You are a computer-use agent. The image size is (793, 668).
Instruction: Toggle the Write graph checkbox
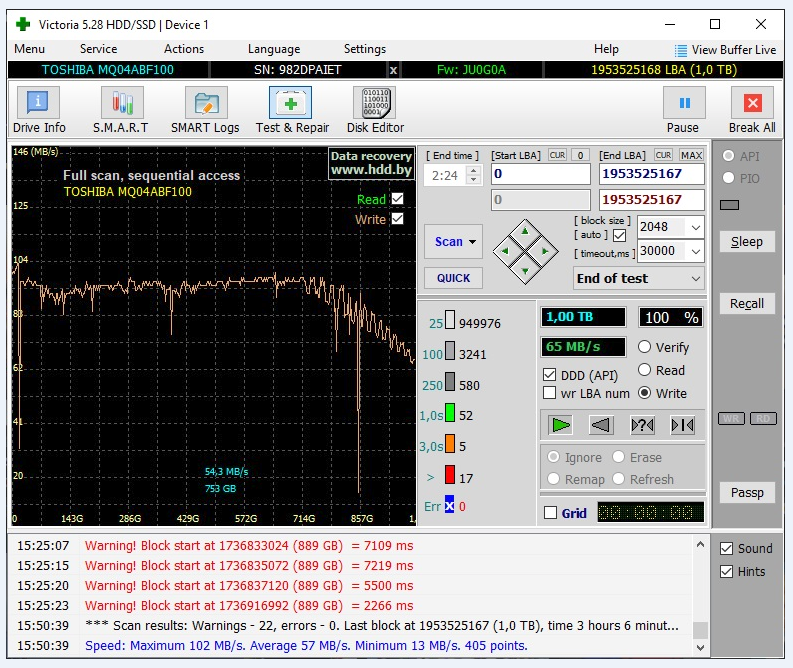[x=398, y=218]
